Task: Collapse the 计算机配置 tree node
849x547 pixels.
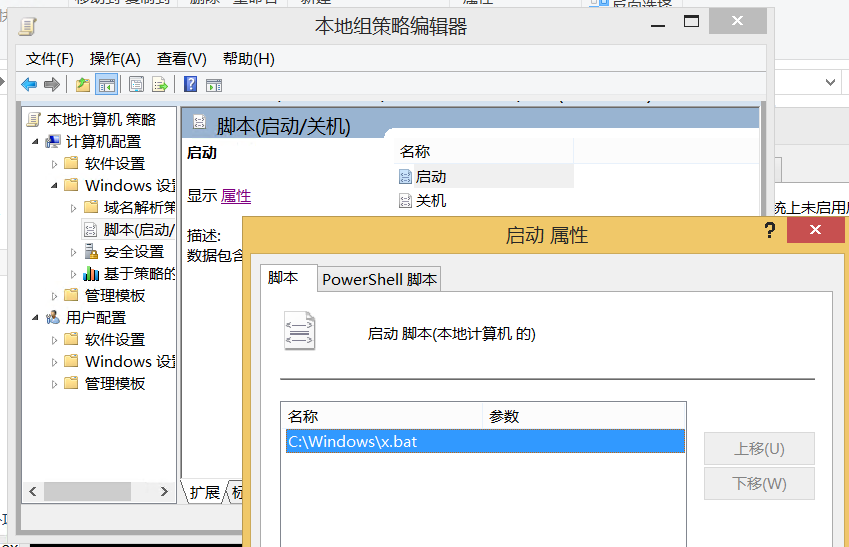Action: coord(37,142)
